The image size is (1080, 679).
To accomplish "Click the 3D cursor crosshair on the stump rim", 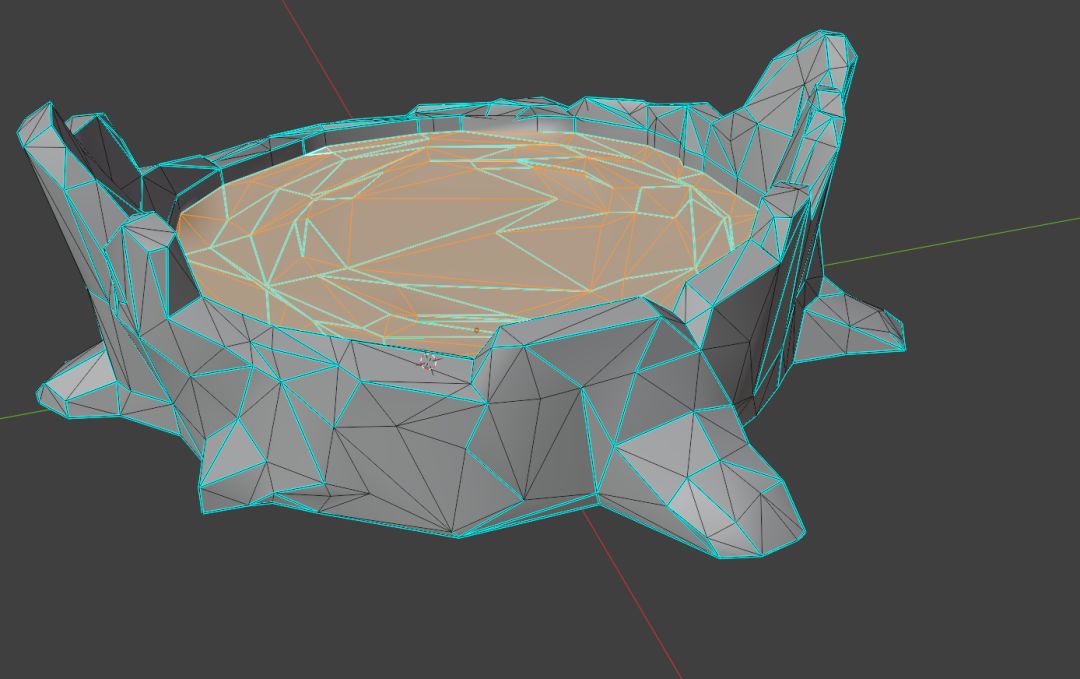I will (428, 362).
